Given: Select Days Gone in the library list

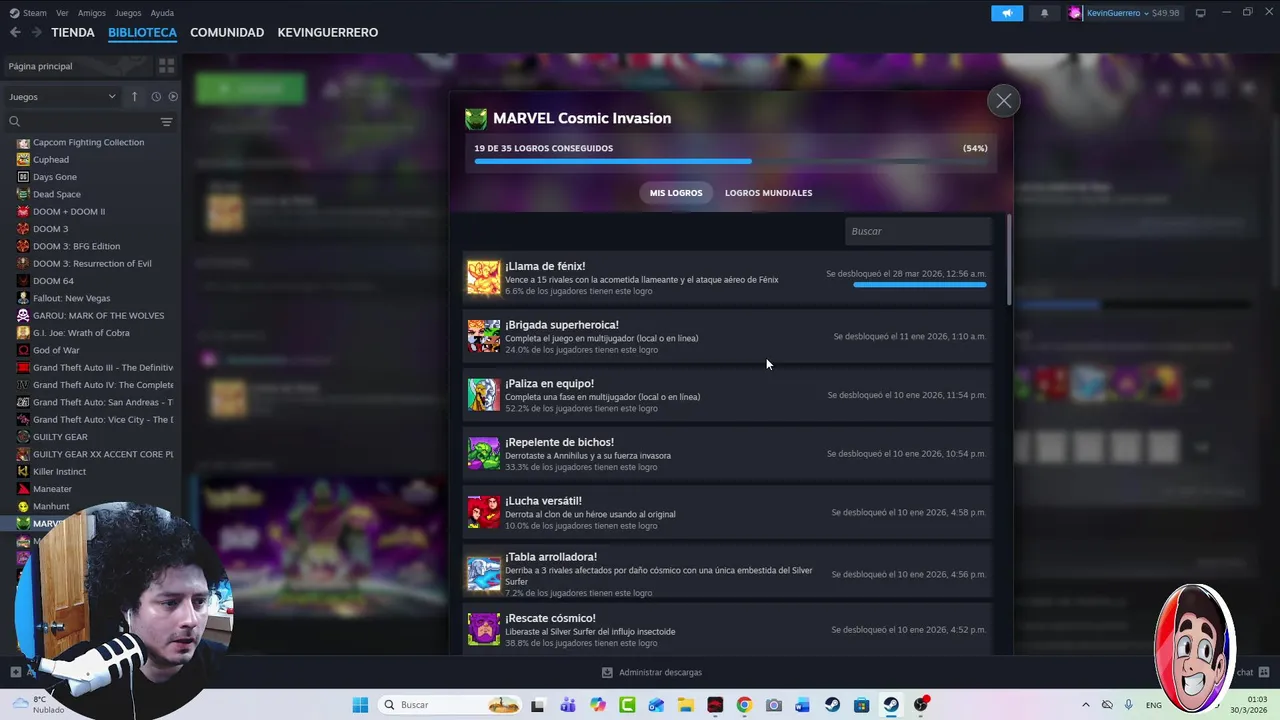Looking at the screenshot, I should tap(55, 177).
